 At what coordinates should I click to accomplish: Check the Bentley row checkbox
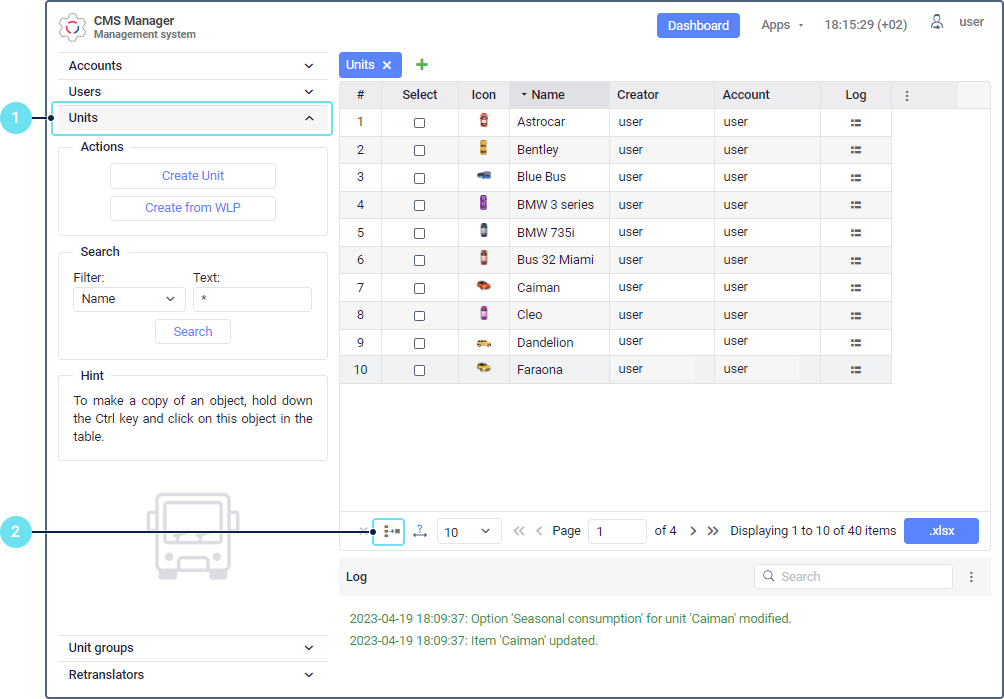coord(419,150)
